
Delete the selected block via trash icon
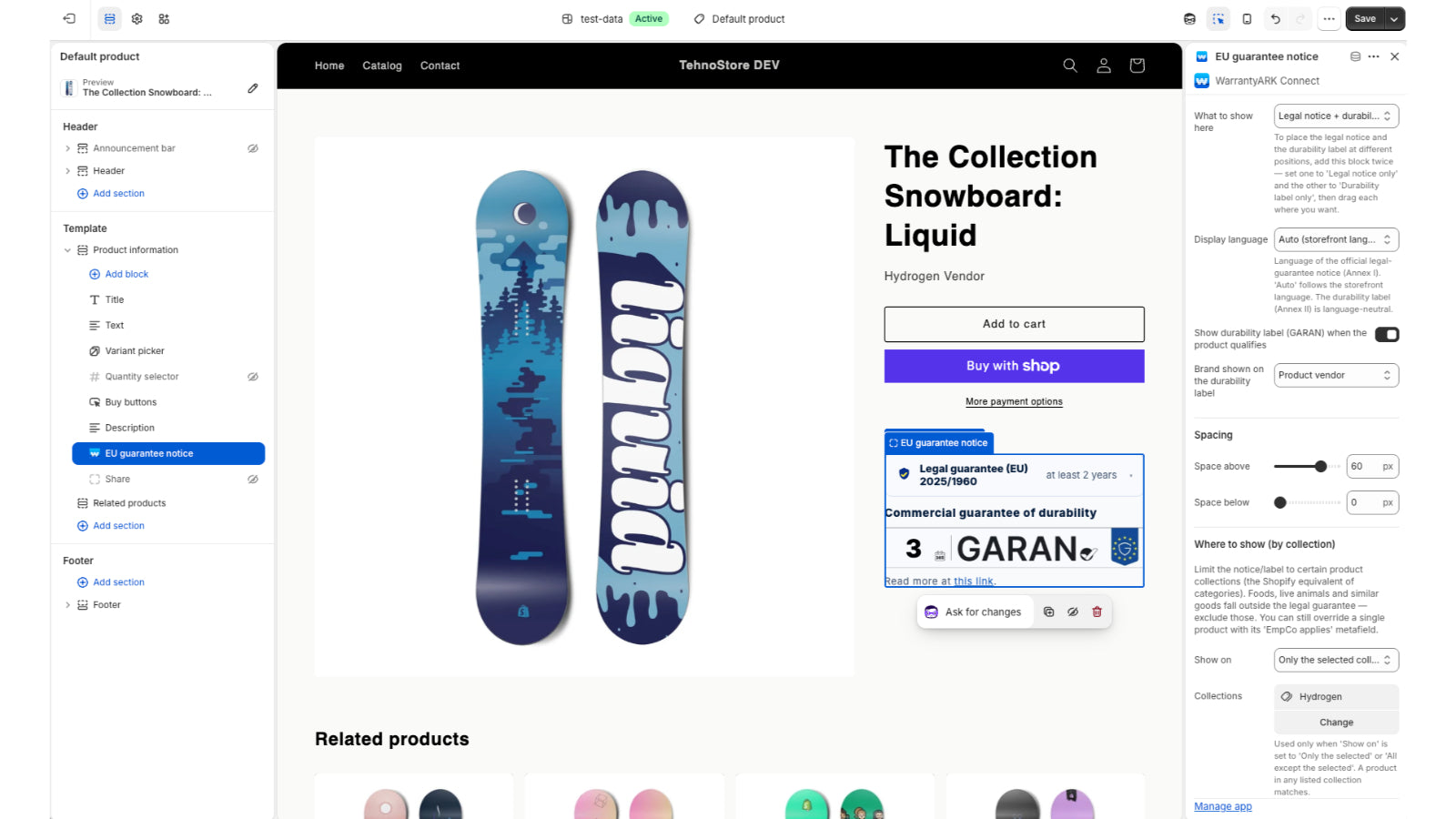[x=1097, y=612]
